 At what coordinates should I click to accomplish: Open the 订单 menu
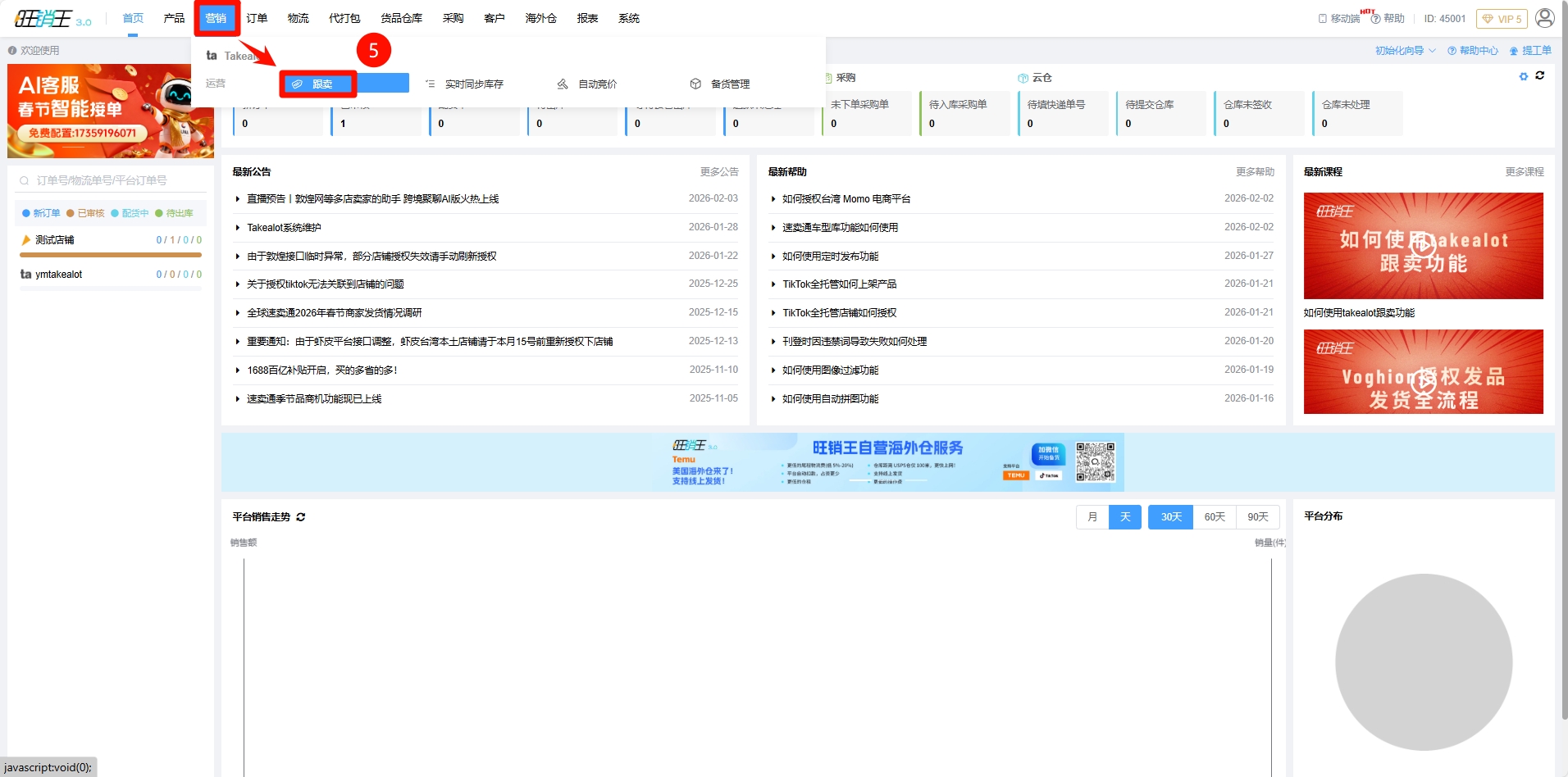[257, 18]
